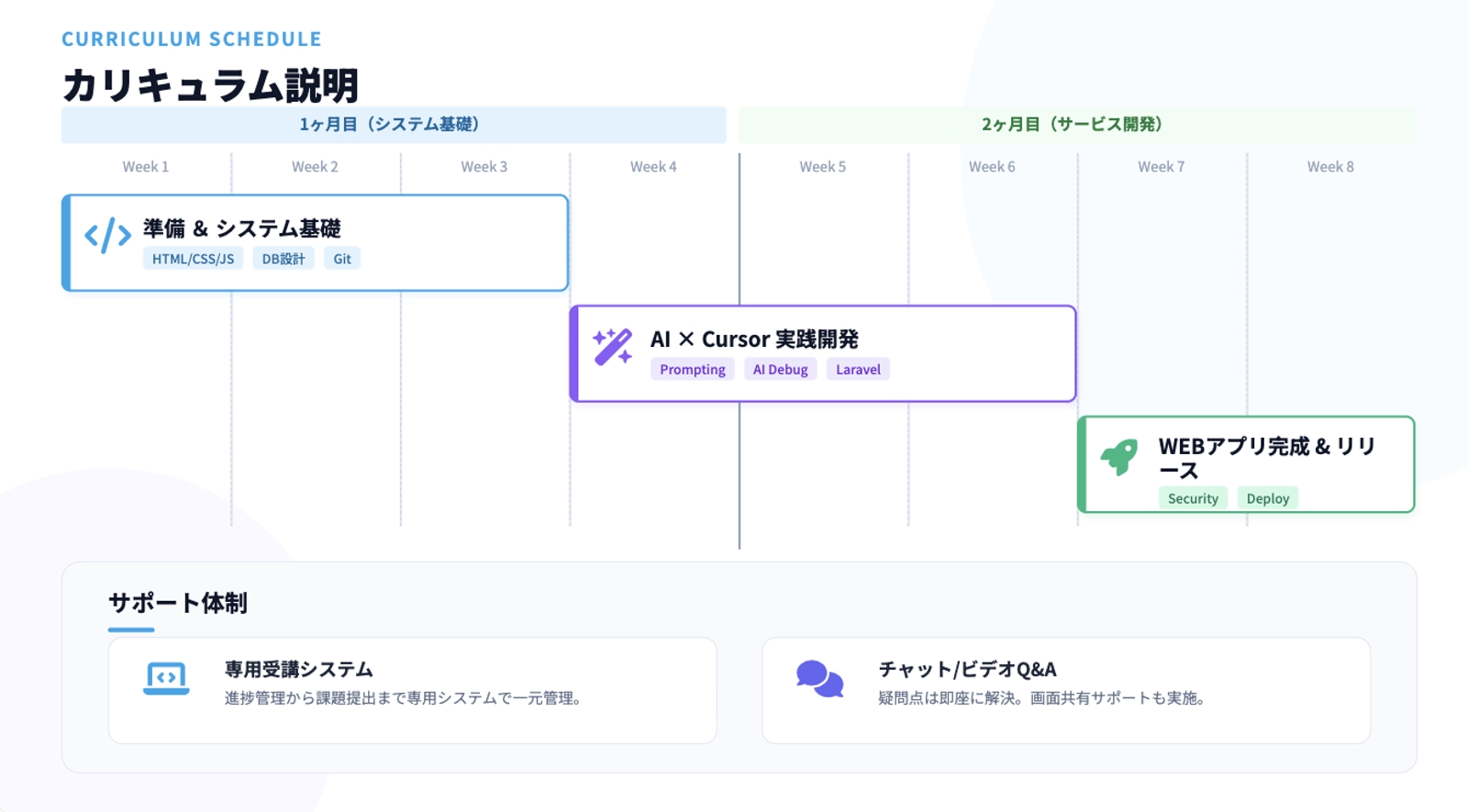The image size is (1468, 812).
Task: Click the チャット/ビデオQ&A support heading
Action: click(x=967, y=670)
